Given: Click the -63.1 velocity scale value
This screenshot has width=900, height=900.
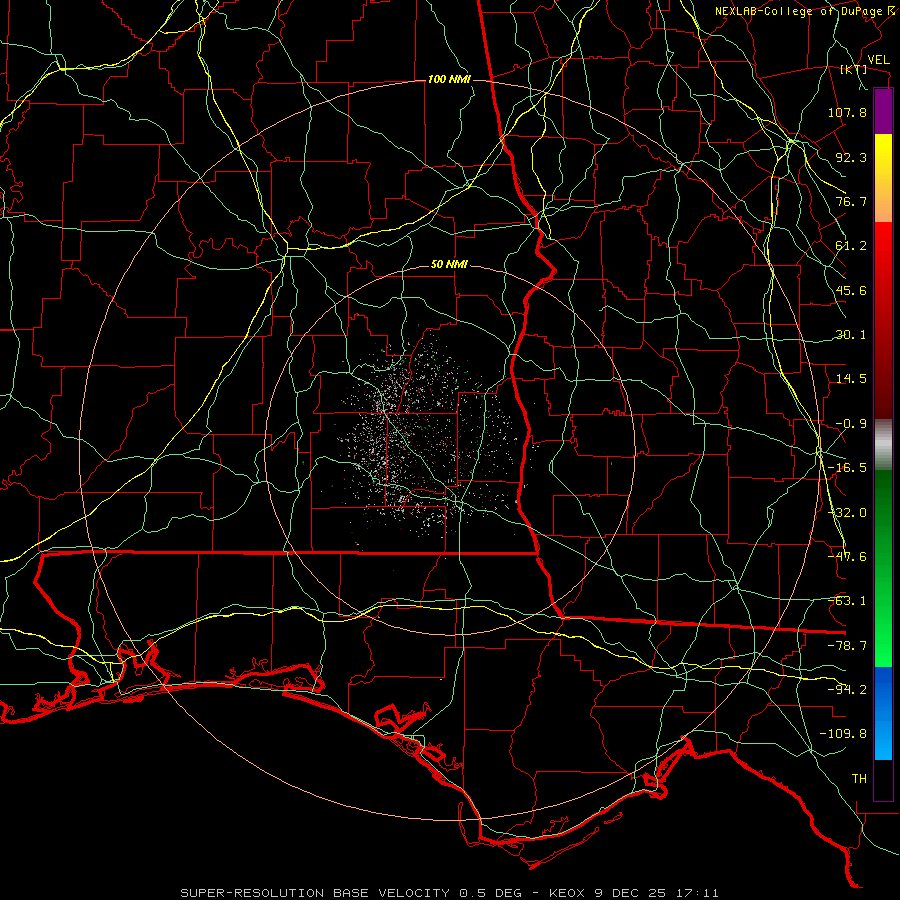Looking at the screenshot, I should [x=847, y=601].
